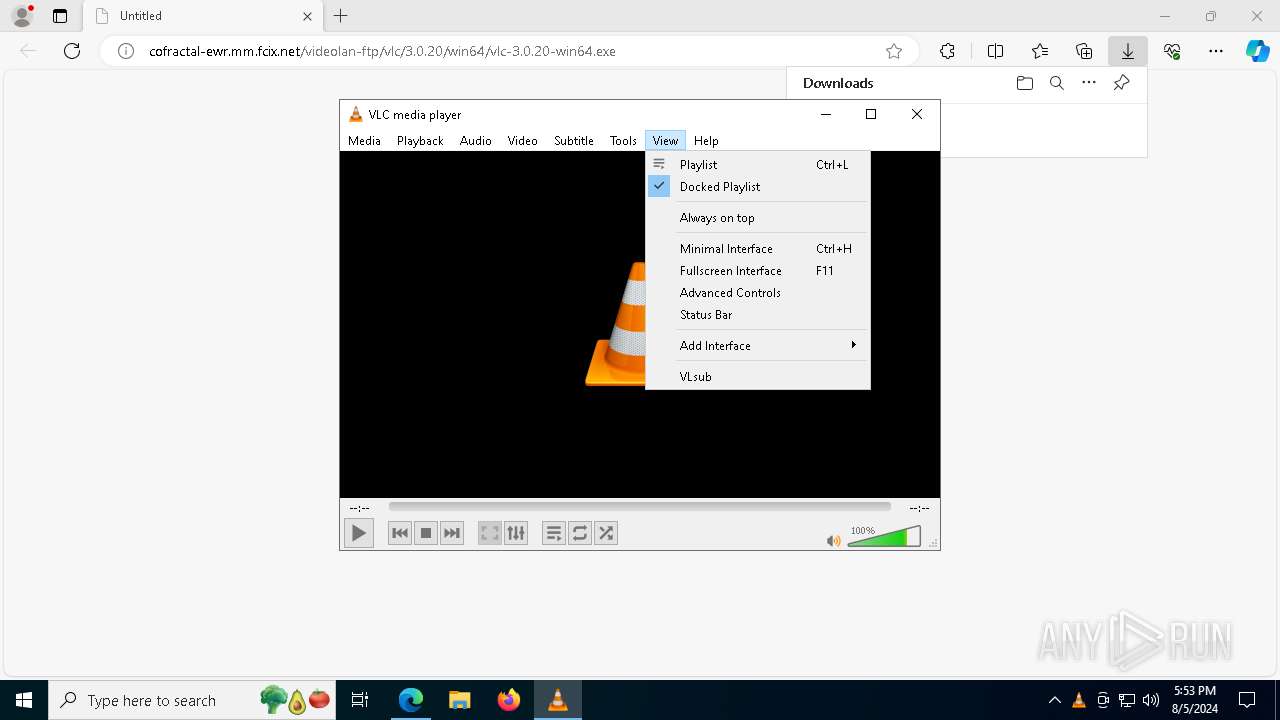Click the Edge downloads toolbar icon
The width and height of the screenshot is (1280, 720).
(1128, 51)
